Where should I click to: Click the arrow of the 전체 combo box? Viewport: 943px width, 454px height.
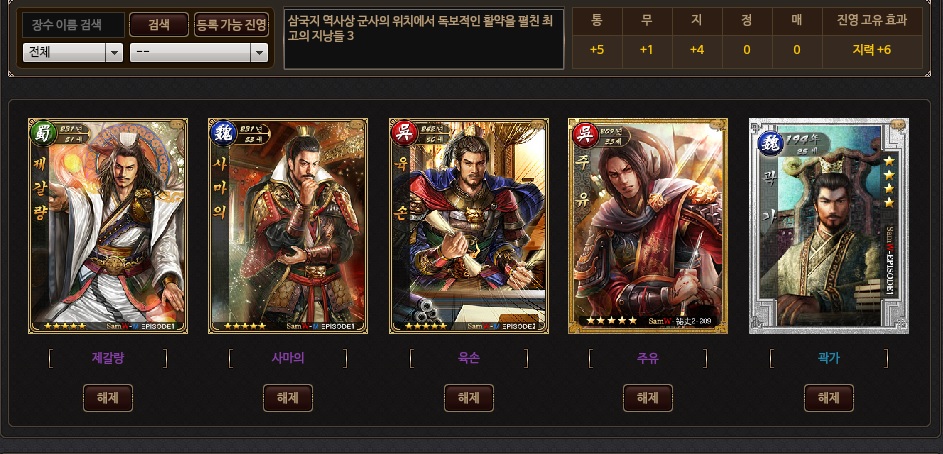pyautogui.click(x=114, y=52)
